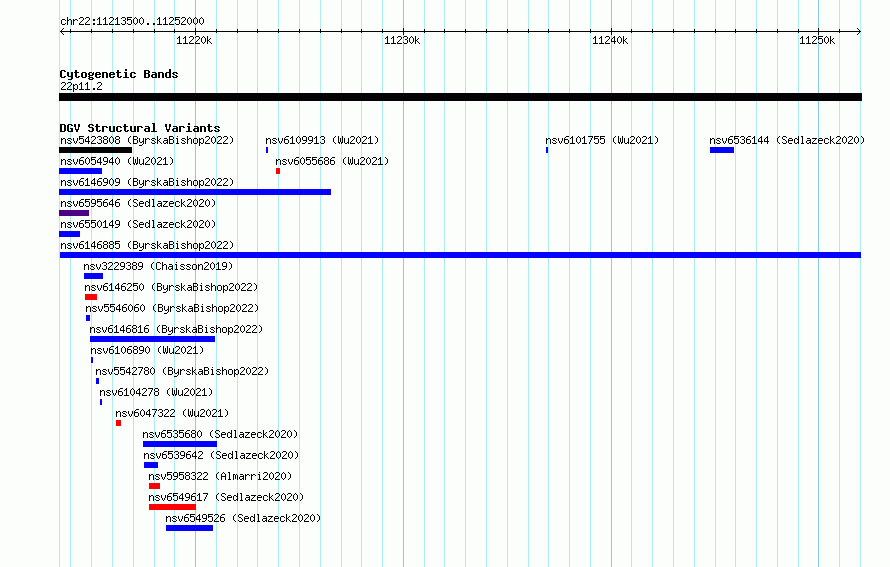The height and width of the screenshot is (567, 890).
Task: Click the DGV Structural Variants track title
Action: point(140,128)
